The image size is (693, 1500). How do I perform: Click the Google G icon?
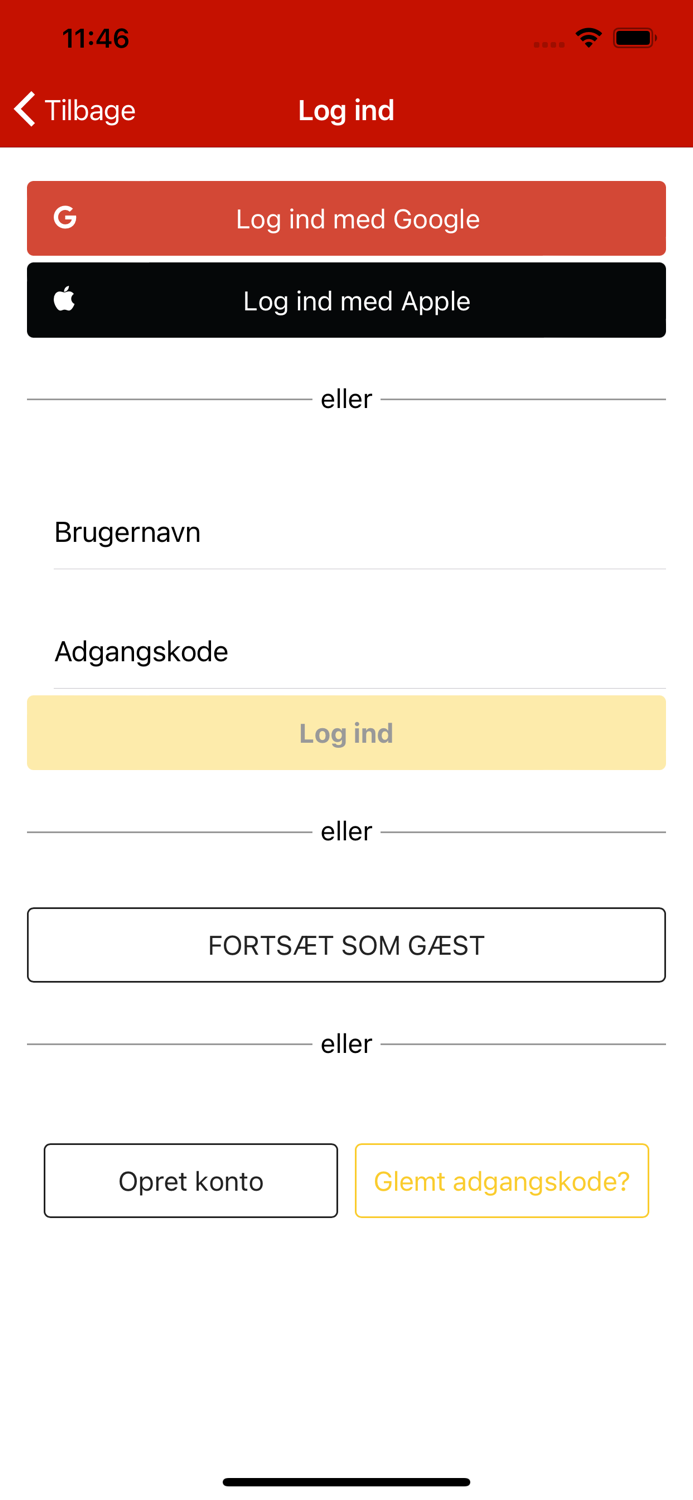click(x=64, y=217)
